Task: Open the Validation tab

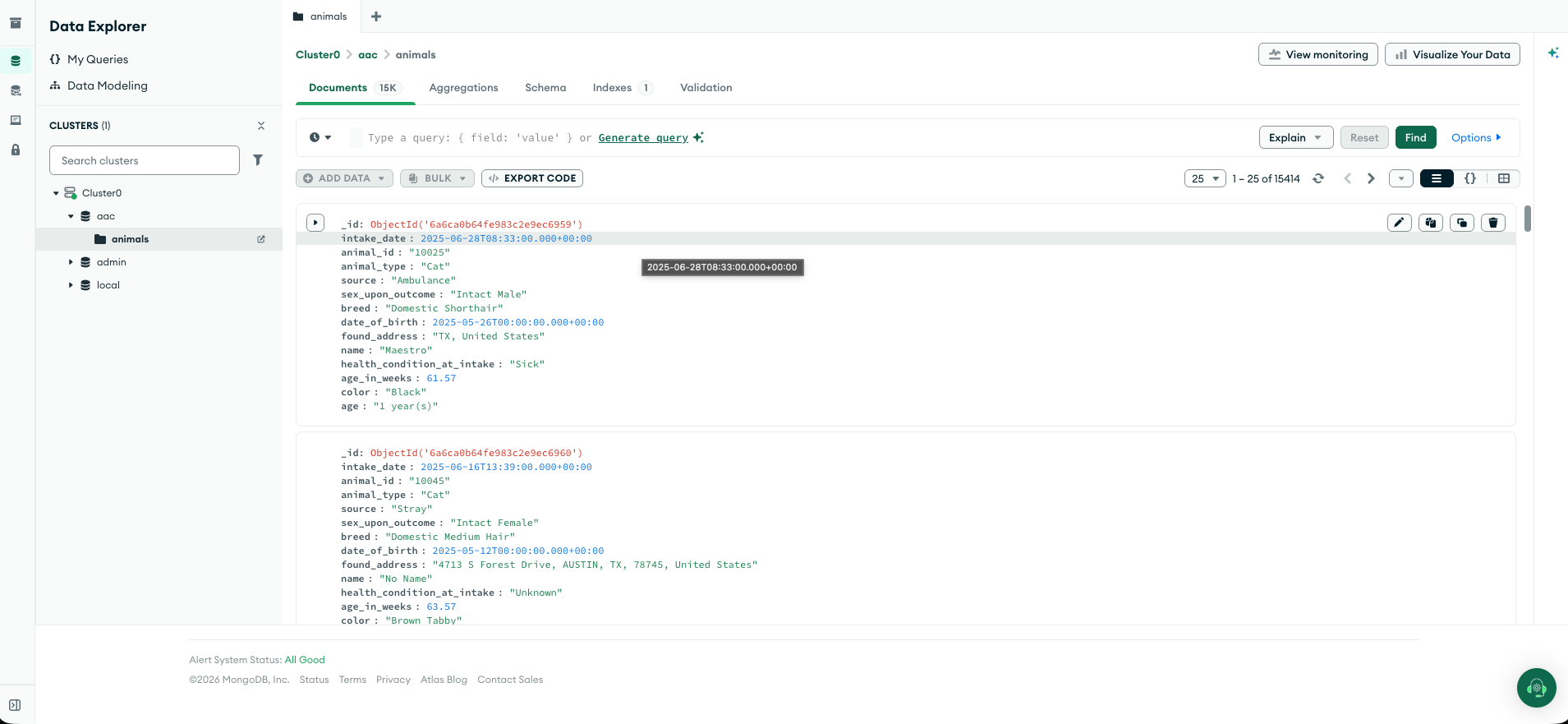Action: [706, 88]
